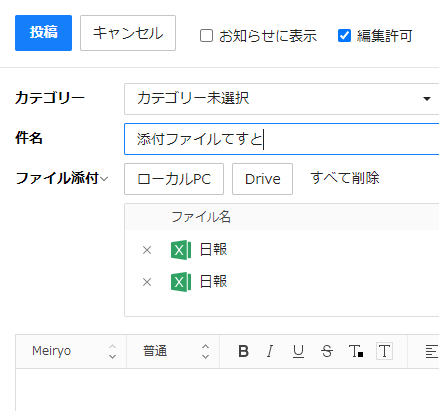The image size is (439, 411).
Task: Open カテゴリー未選択 category dropdown
Action: pos(282,99)
